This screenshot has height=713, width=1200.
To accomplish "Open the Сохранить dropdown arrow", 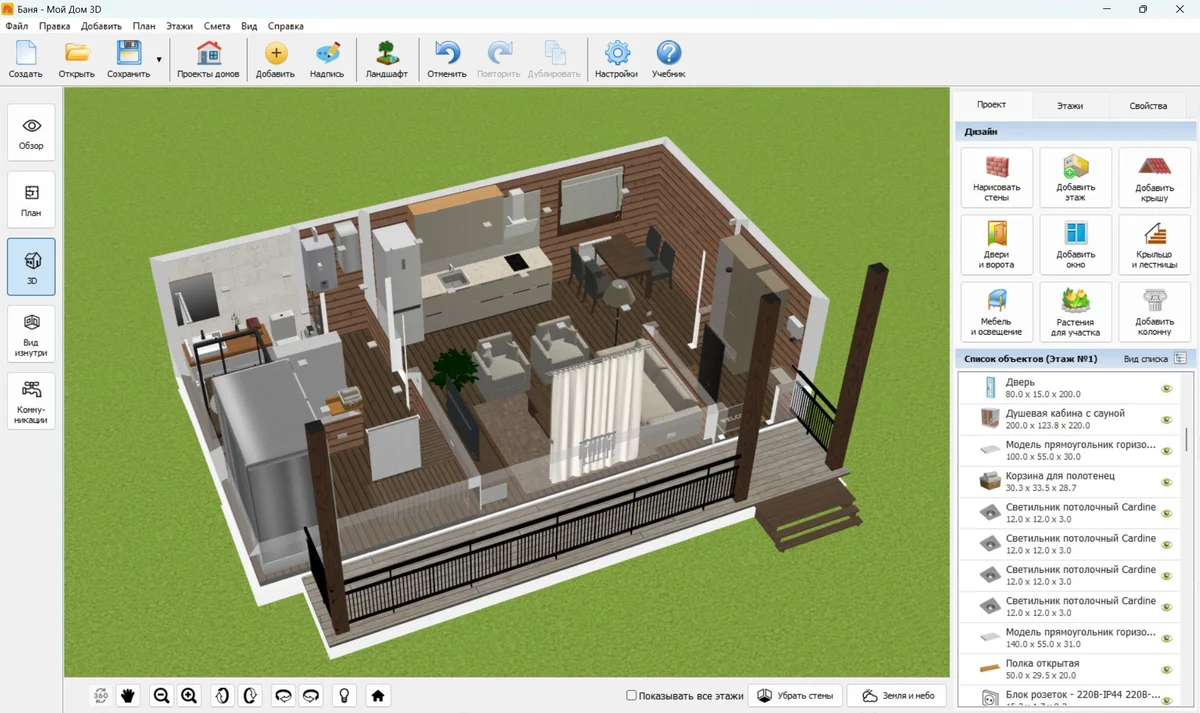I will (x=158, y=60).
